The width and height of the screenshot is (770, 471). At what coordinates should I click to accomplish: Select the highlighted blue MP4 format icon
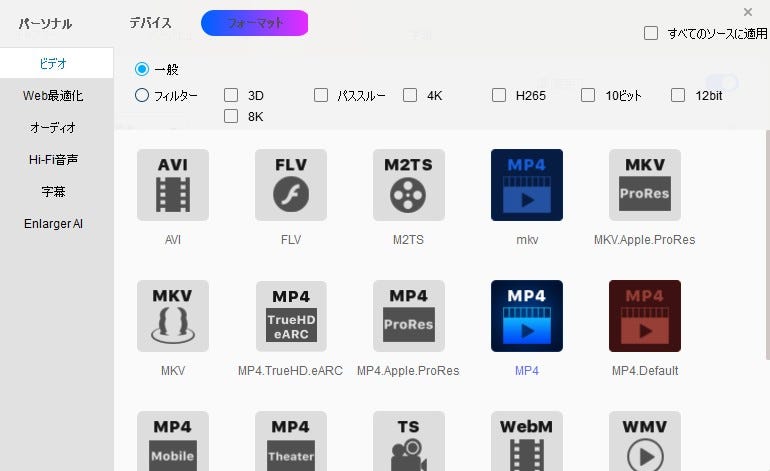click(527, 316)
